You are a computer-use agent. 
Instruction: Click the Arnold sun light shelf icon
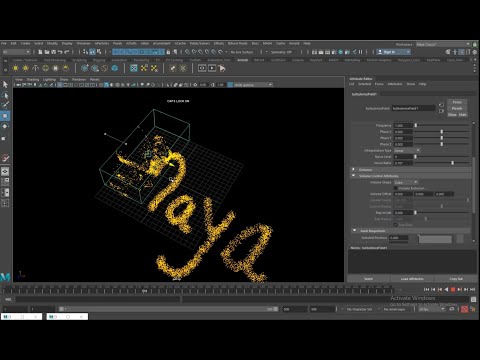(16, 68)
